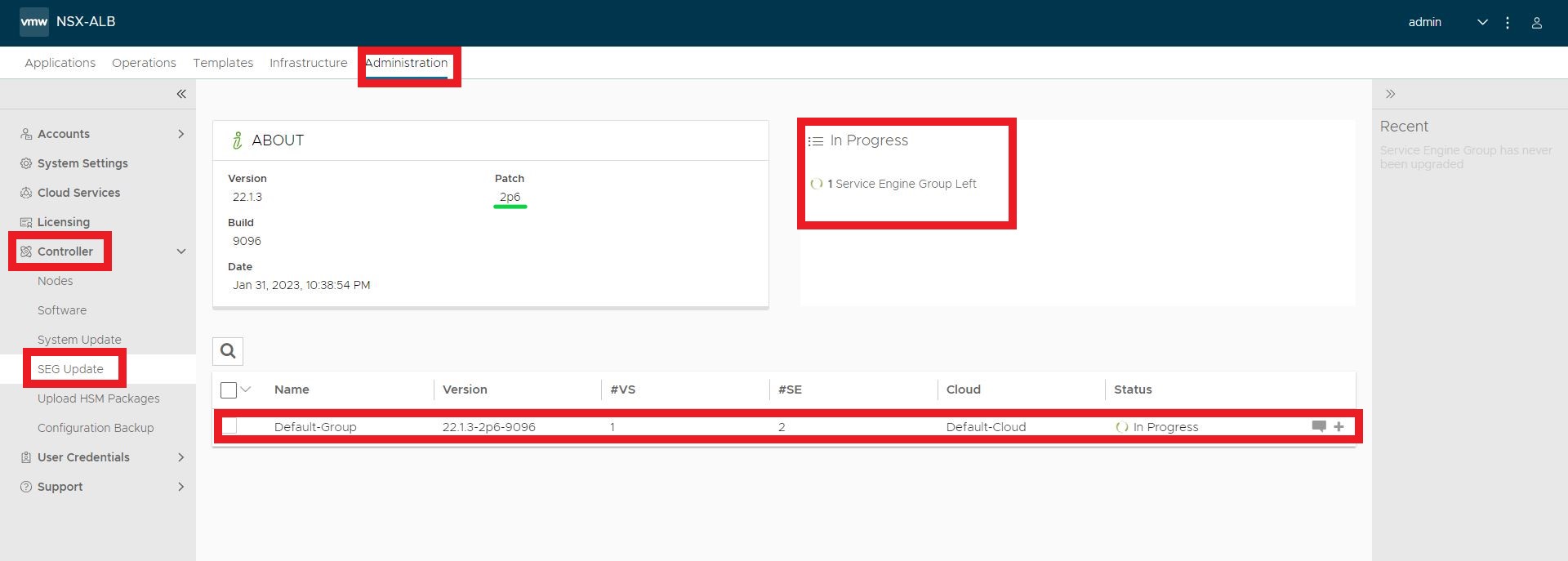The width and height of the screenshot is (1568, 561).
Task: Open SEG Update page
Action: [x=70, y=369]
